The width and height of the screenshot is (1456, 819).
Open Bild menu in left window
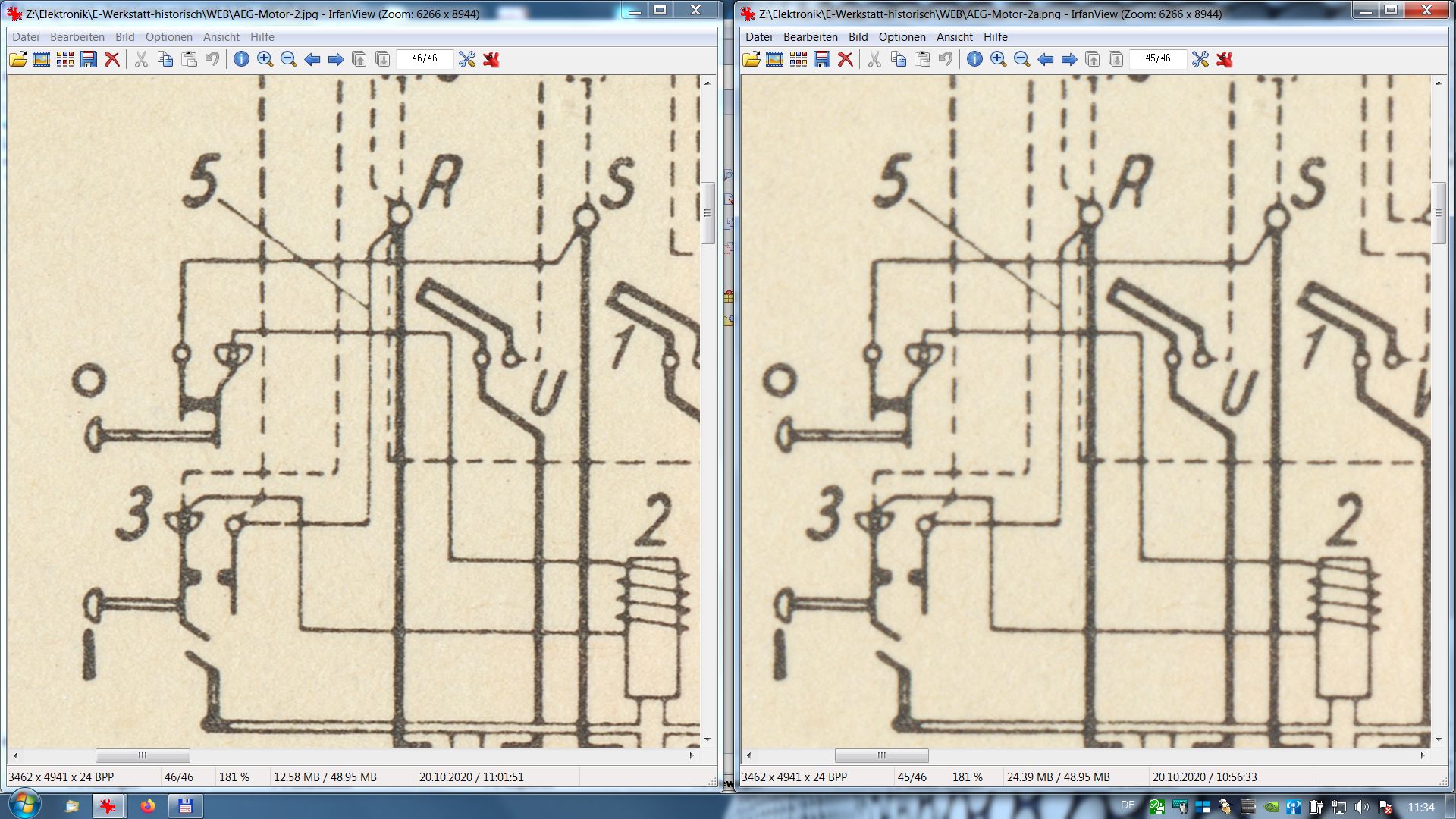click(x=124, y=36)
